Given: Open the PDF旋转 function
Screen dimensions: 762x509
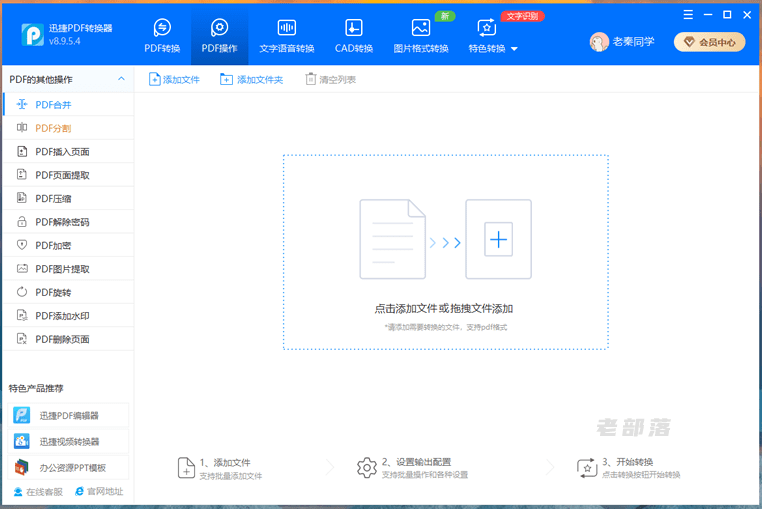Looking at the screenshot, I should click(53, 292).
